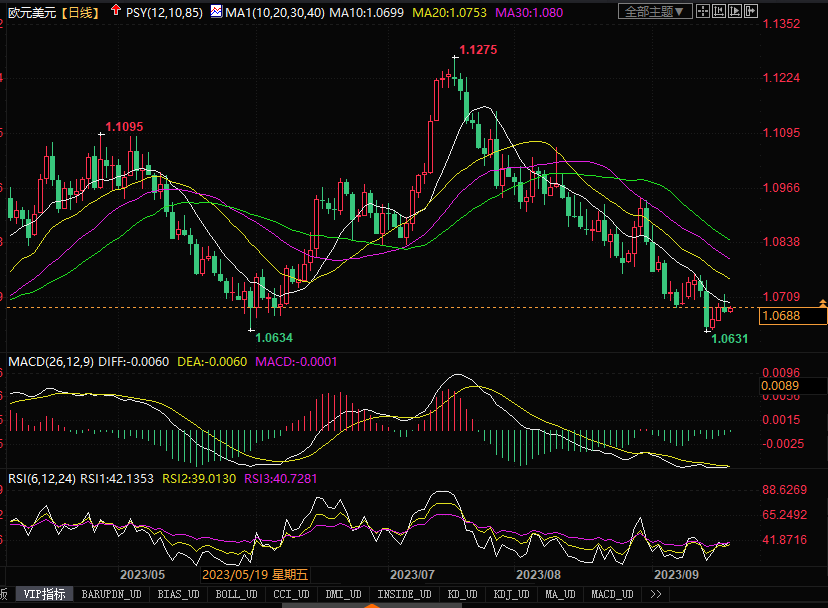Viewport: 828px width, 608px height.
Task: Open the 全部主题 theme dropdown
Action: click(x=654, y=11)
